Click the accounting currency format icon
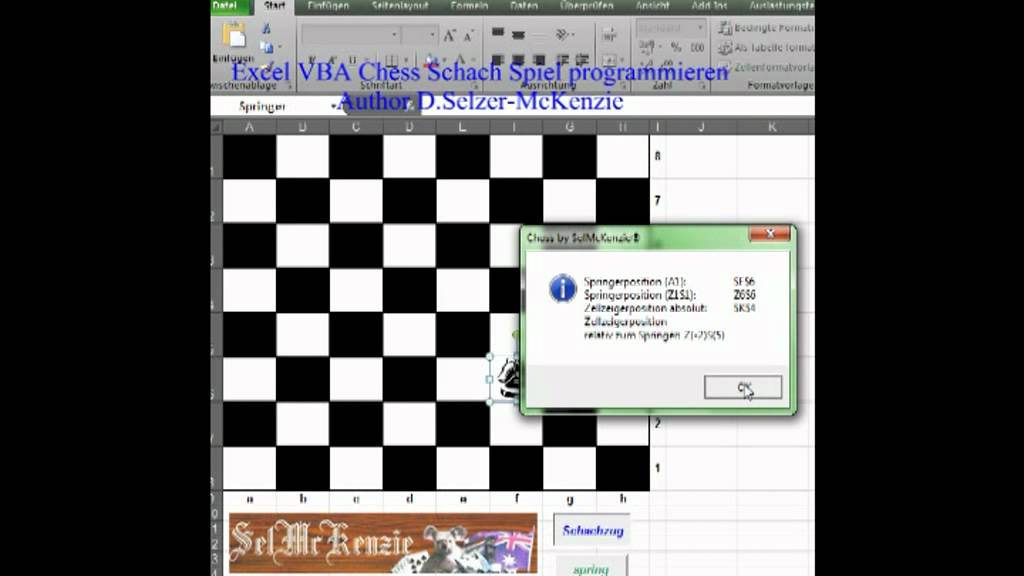This screenshot has width=1024, height=576. 647,47
